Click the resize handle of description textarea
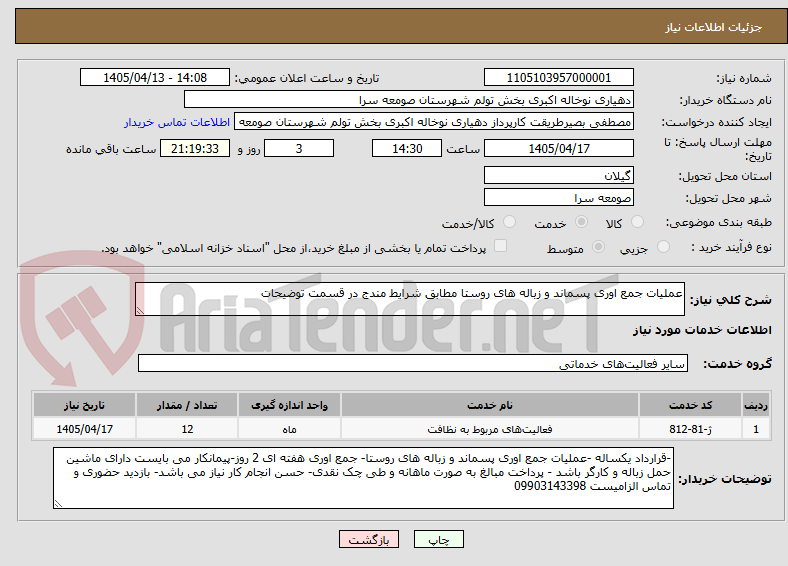 (x=140, y=311)
